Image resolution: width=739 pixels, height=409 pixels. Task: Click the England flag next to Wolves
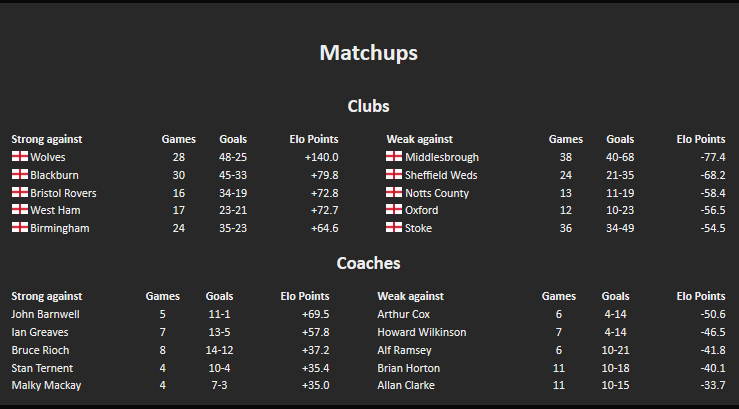coord(20,156)
